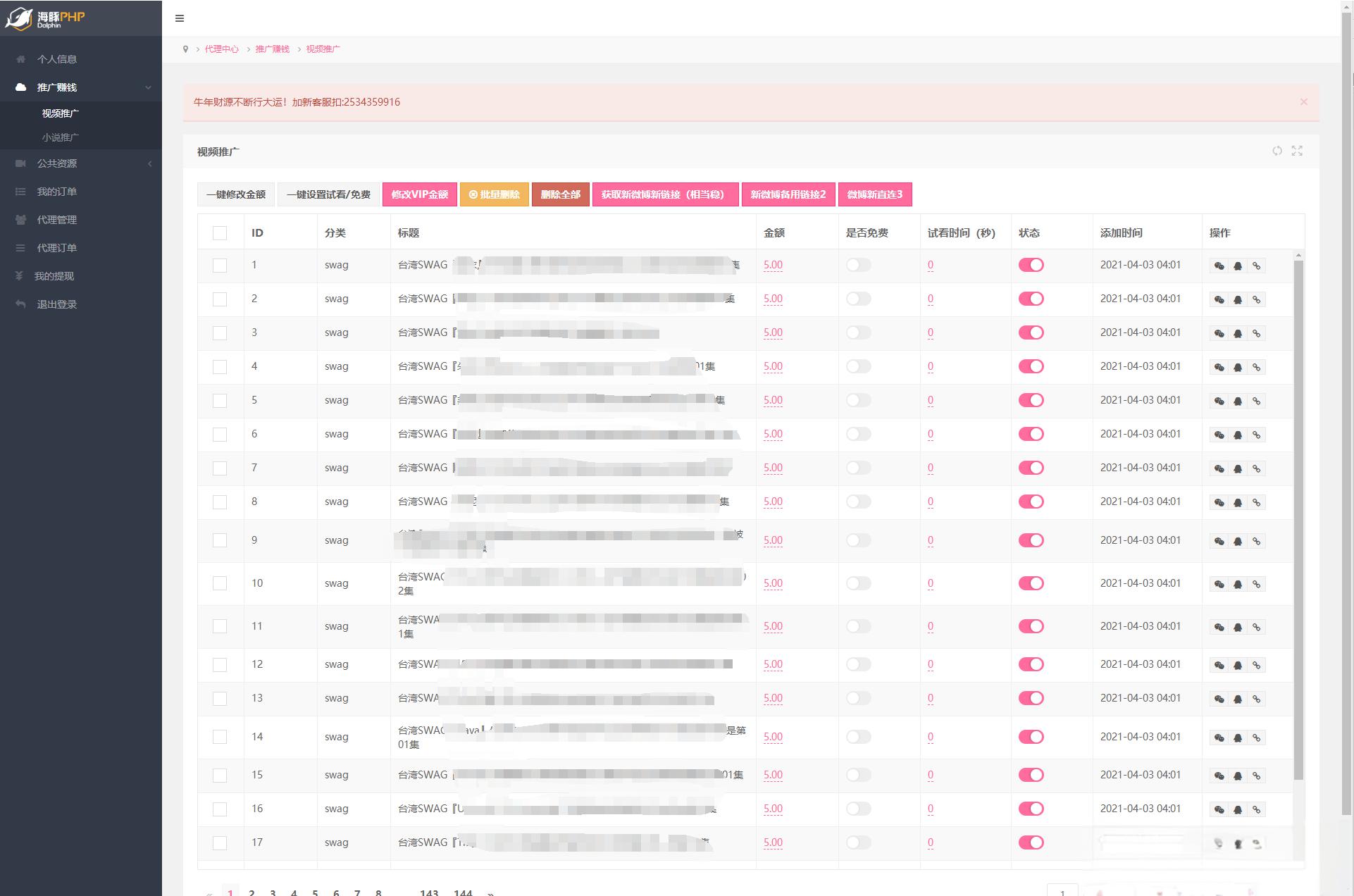Click the 批量删除 button
1354x896 pixels.
click(x=495, y=194)
